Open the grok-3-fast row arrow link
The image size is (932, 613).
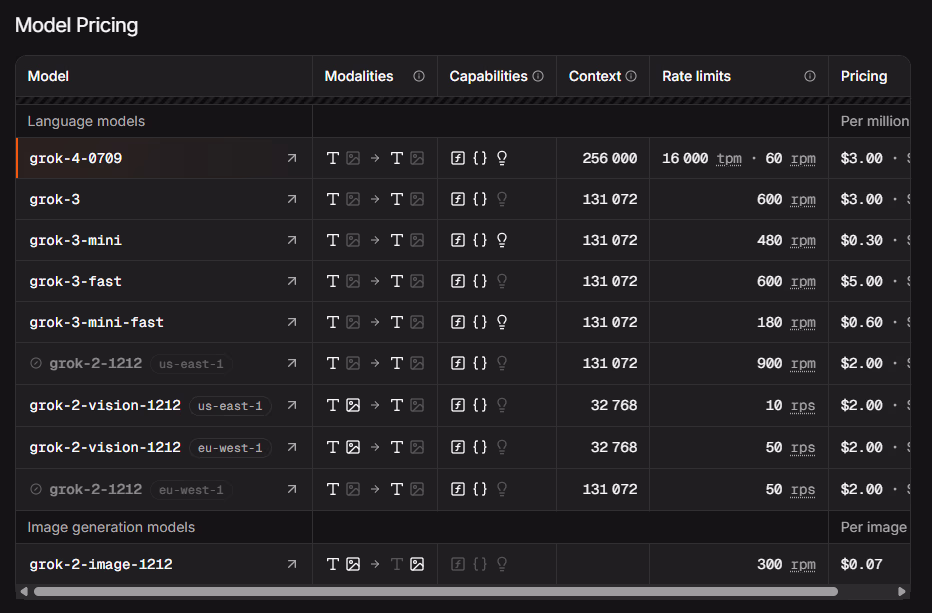click(292, 281)
